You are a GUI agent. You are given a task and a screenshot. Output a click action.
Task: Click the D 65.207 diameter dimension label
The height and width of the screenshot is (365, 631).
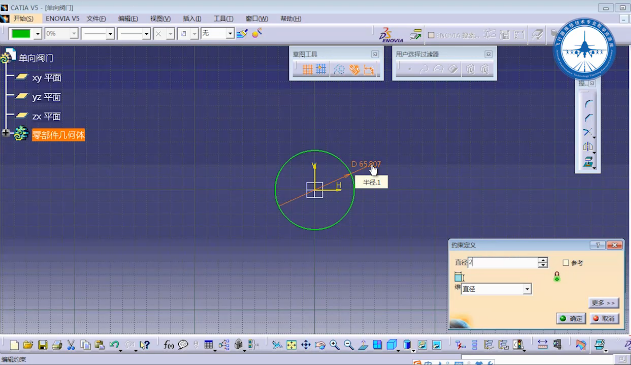pyautogui.click(x=366, y=164)
